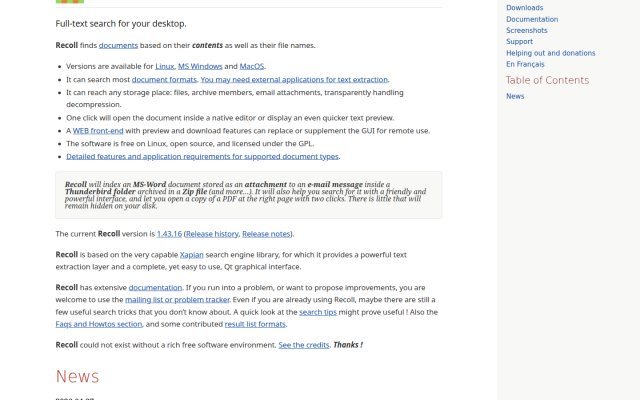
Task: Click the News section heading
Action: tap(78, 376)
